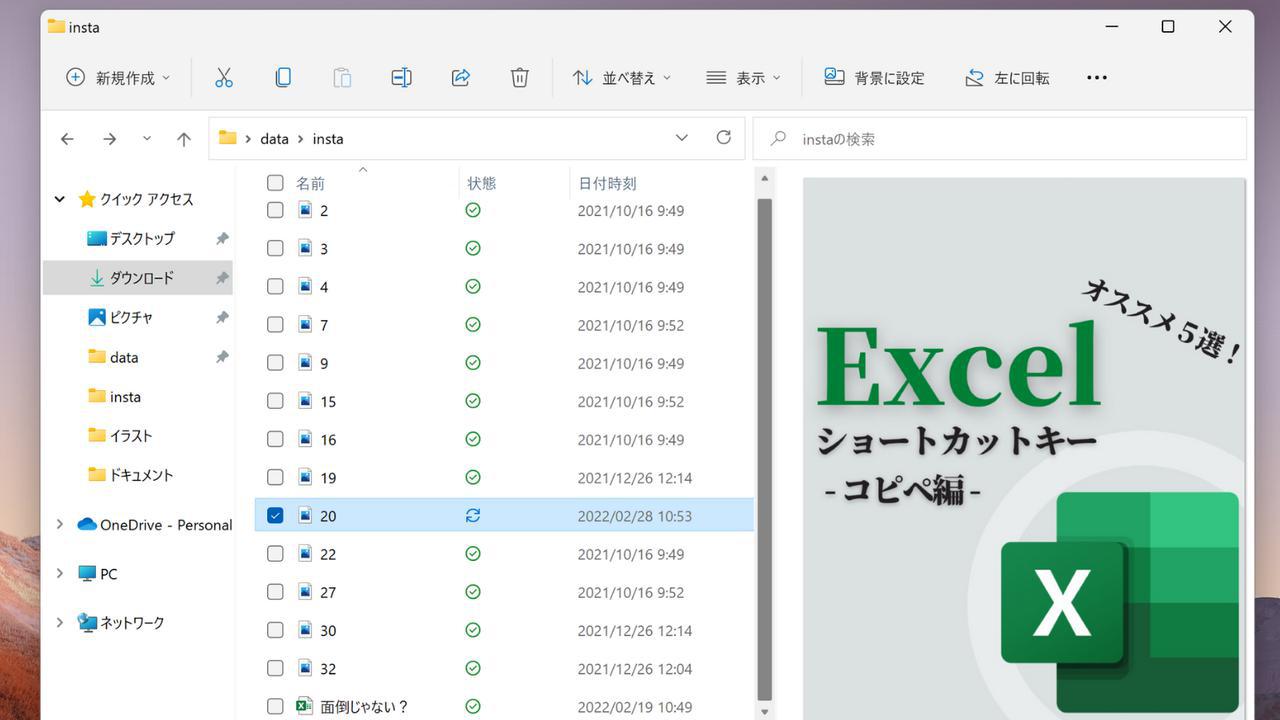Click the Copy icon in toolbar
This screenshot has height=720, width=1280.
click(x=283, y=78)
